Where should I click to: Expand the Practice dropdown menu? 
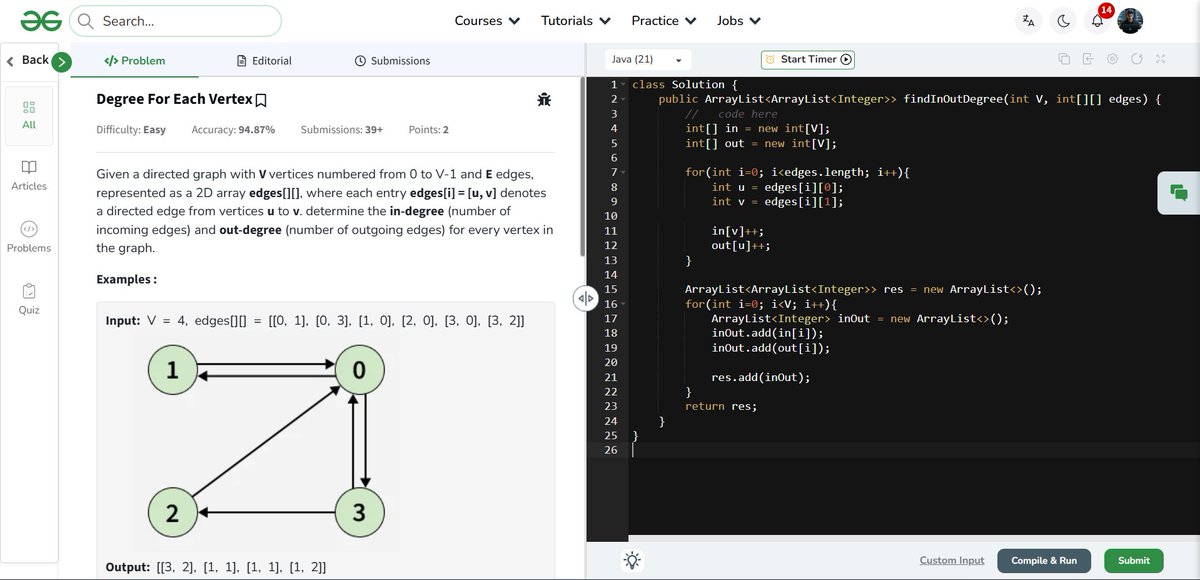point(664,20)
